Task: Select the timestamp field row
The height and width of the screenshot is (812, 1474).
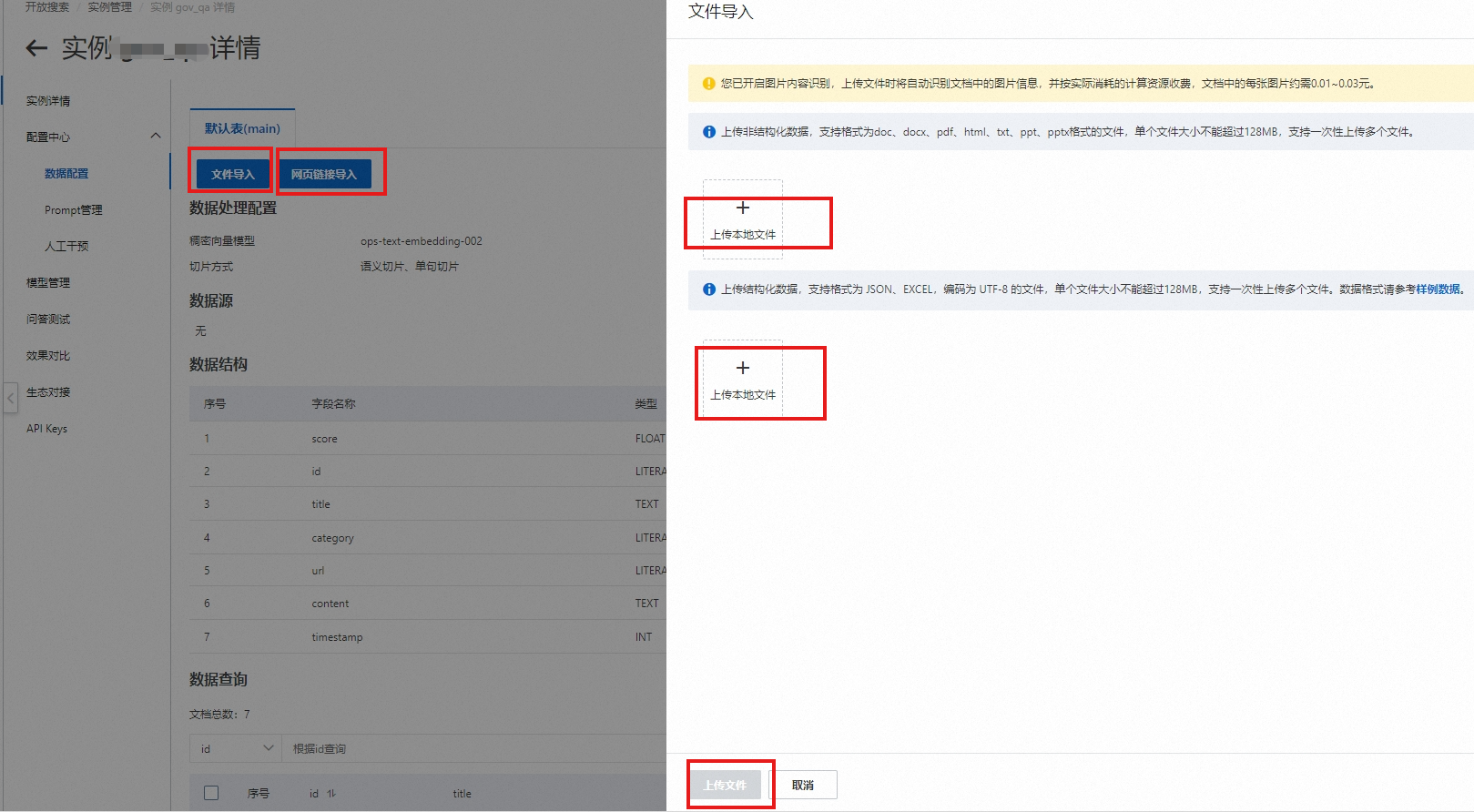Action: pos(428,637)
